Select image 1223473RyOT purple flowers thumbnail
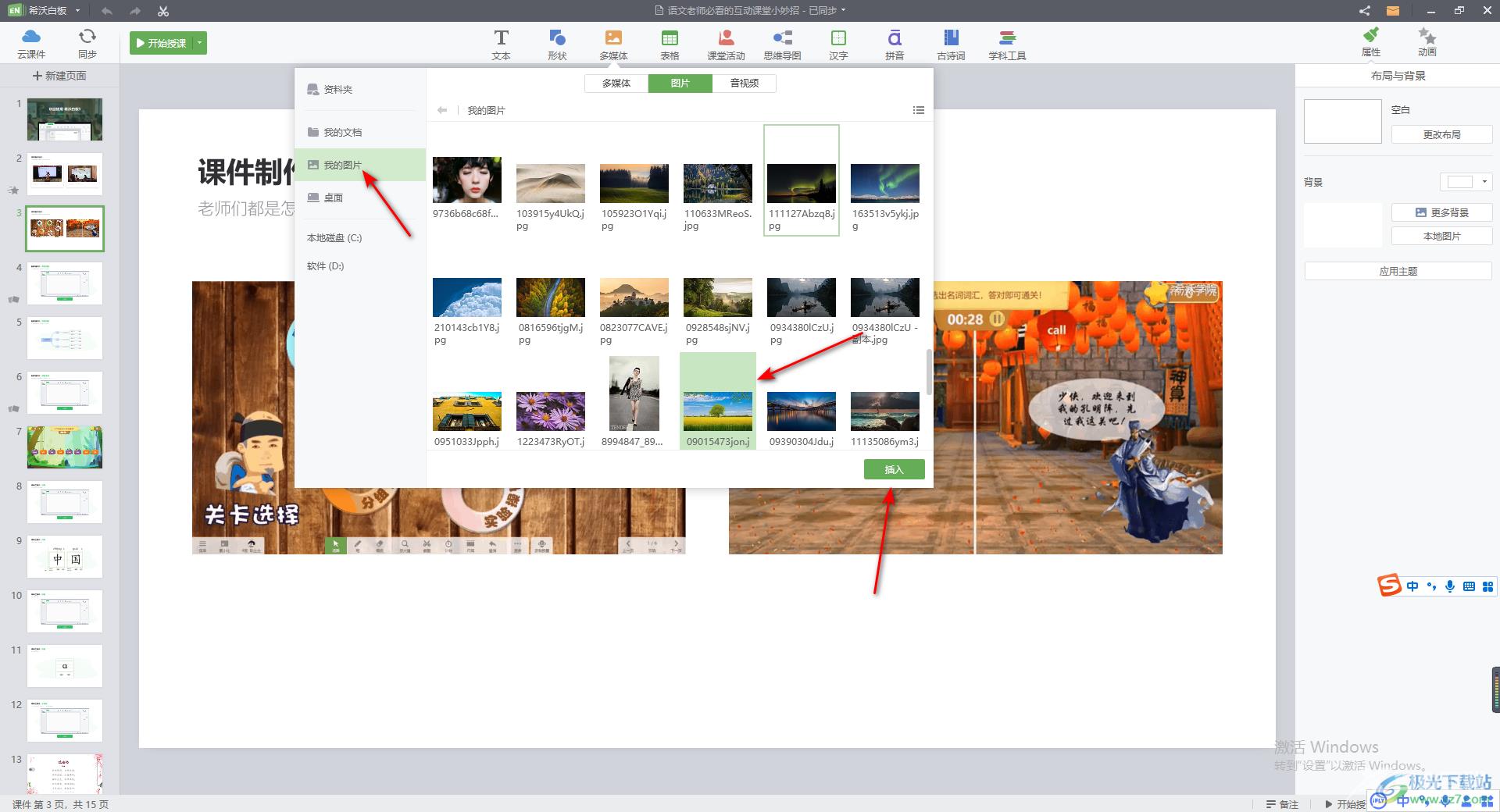The image size is (1500, 812). click(551, 411)
